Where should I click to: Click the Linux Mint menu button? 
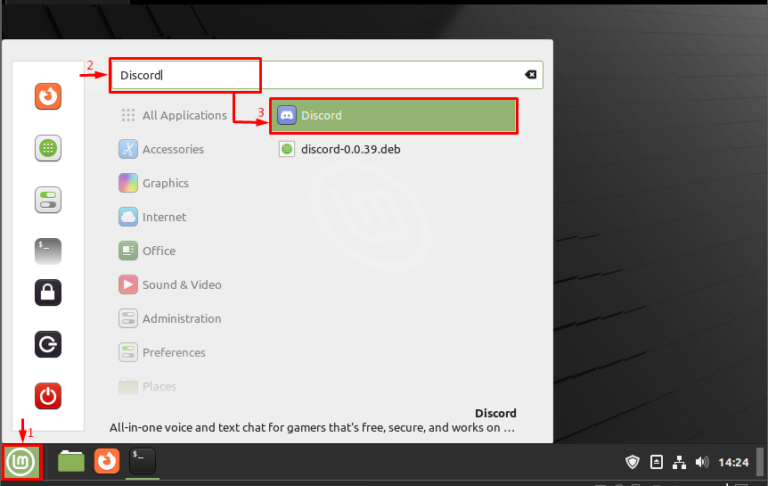pos(21,462)
